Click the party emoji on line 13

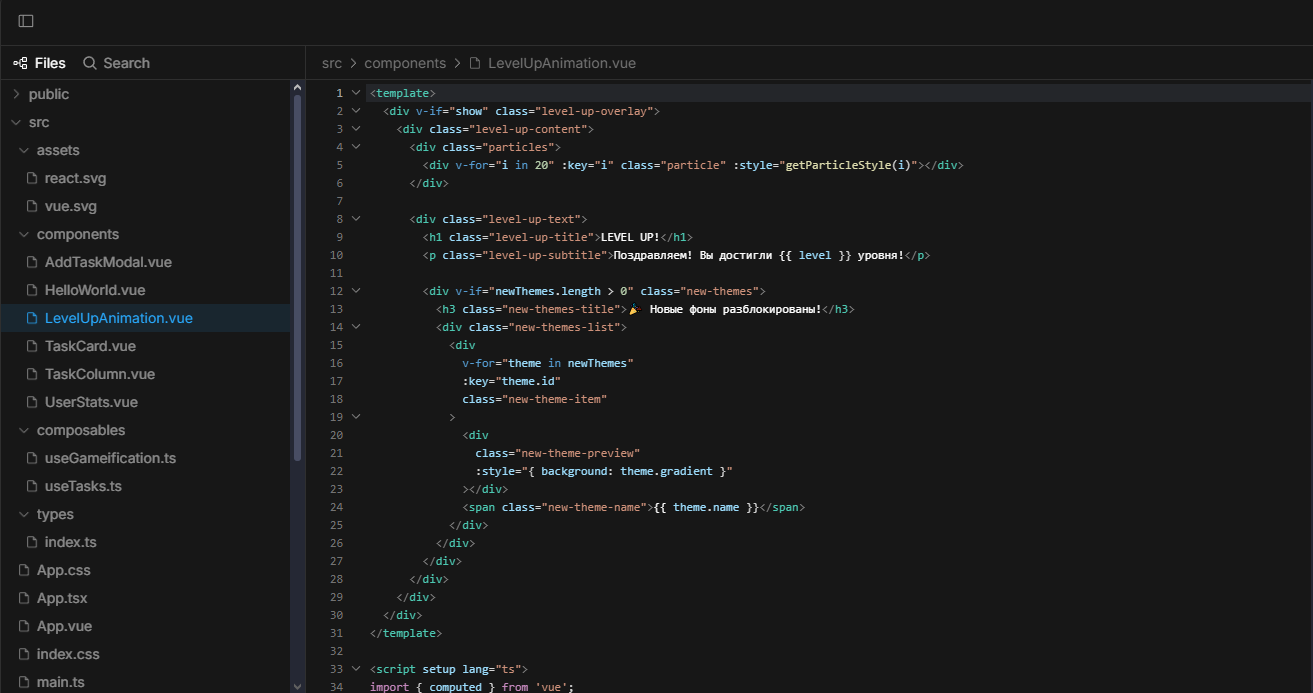click(x=634, y=309)
